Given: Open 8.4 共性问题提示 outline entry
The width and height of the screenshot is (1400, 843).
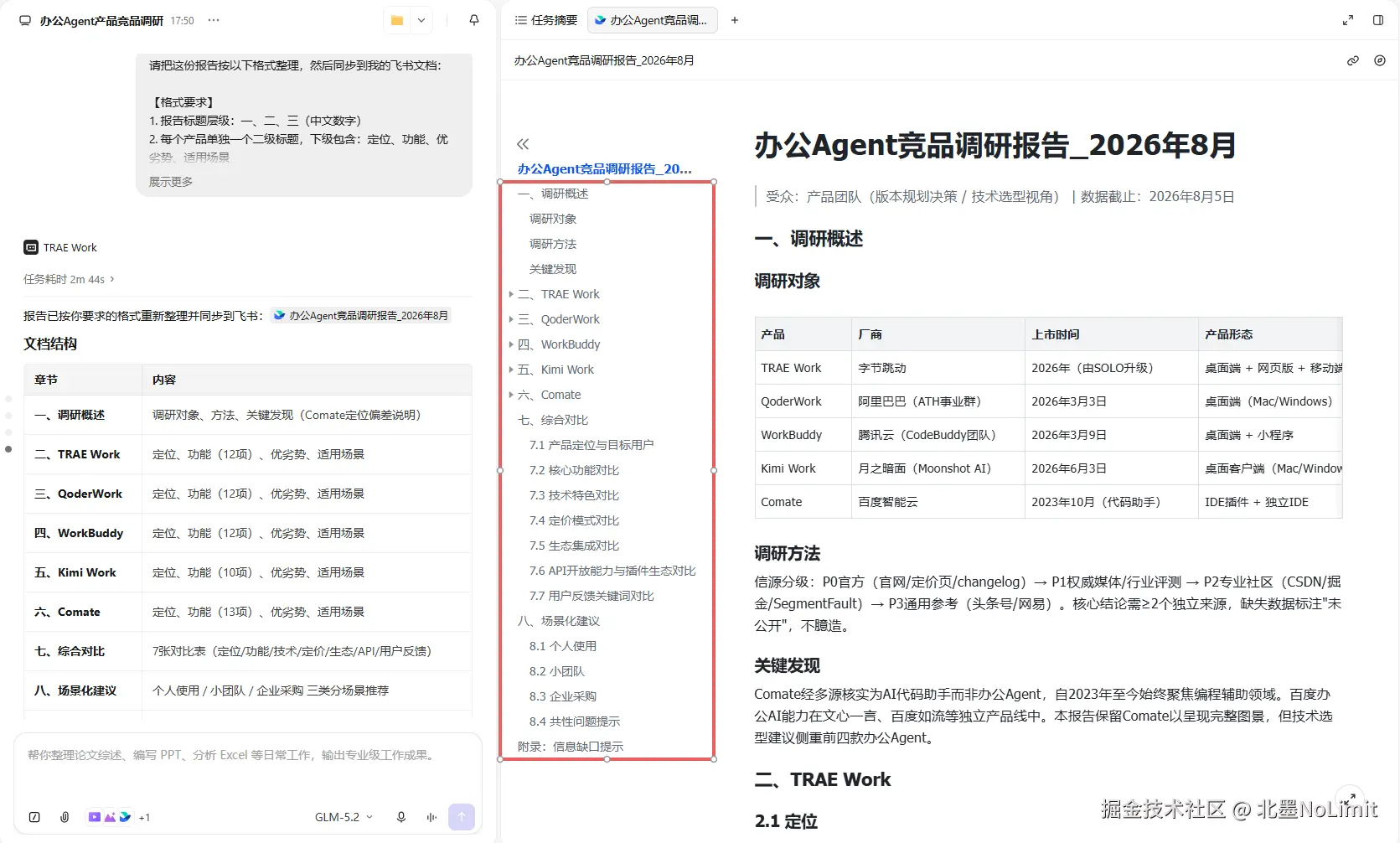Looking at the screenshot, I should tap(575, 721).
